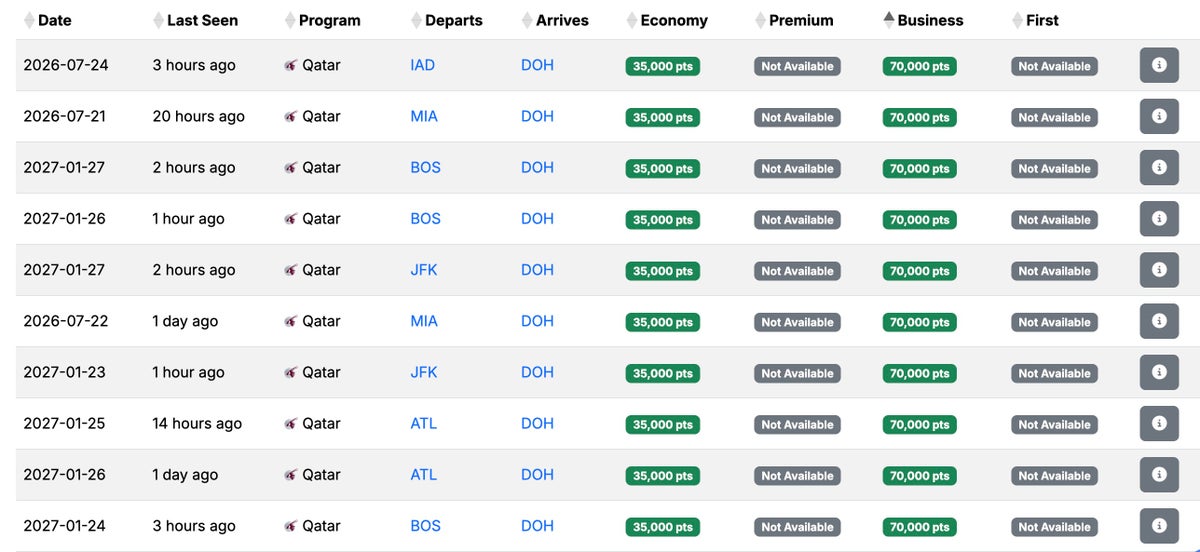The height and width of the screenshot is (552, 1200).
Task: View details of 2027-01-26 BOS flight
Action: click(1159, 218)
